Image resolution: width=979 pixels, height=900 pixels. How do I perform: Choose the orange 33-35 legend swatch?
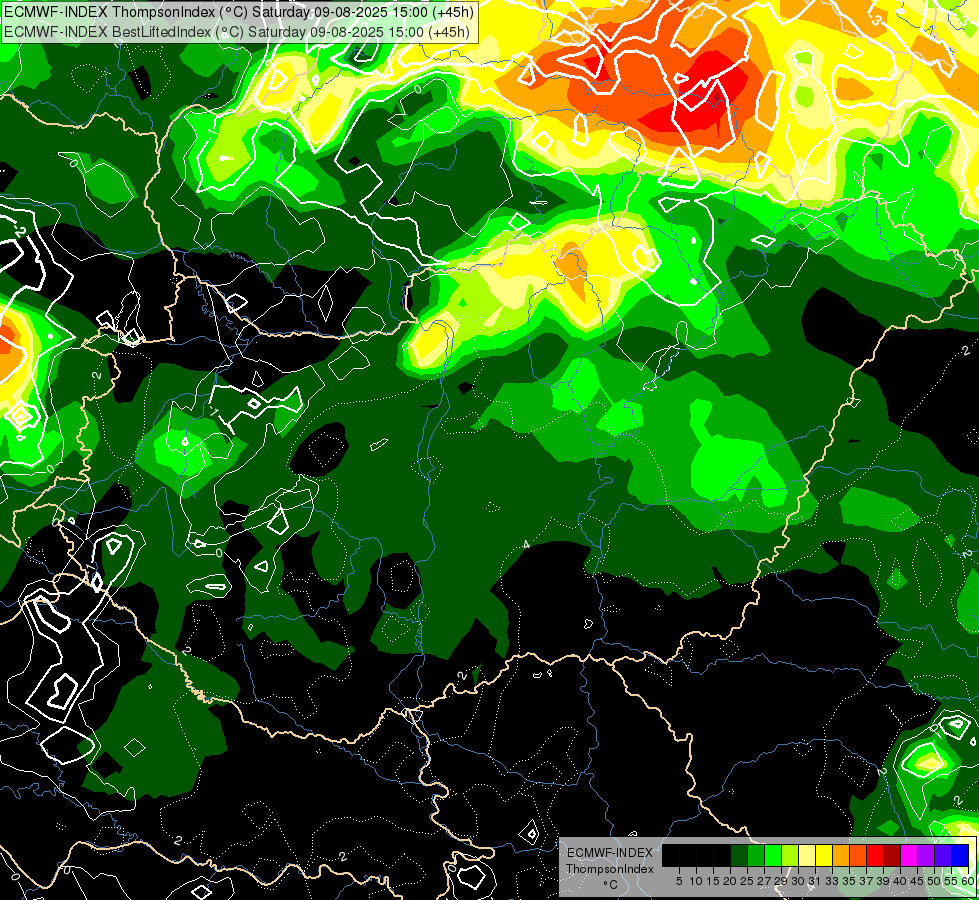[x=841, y=856]
